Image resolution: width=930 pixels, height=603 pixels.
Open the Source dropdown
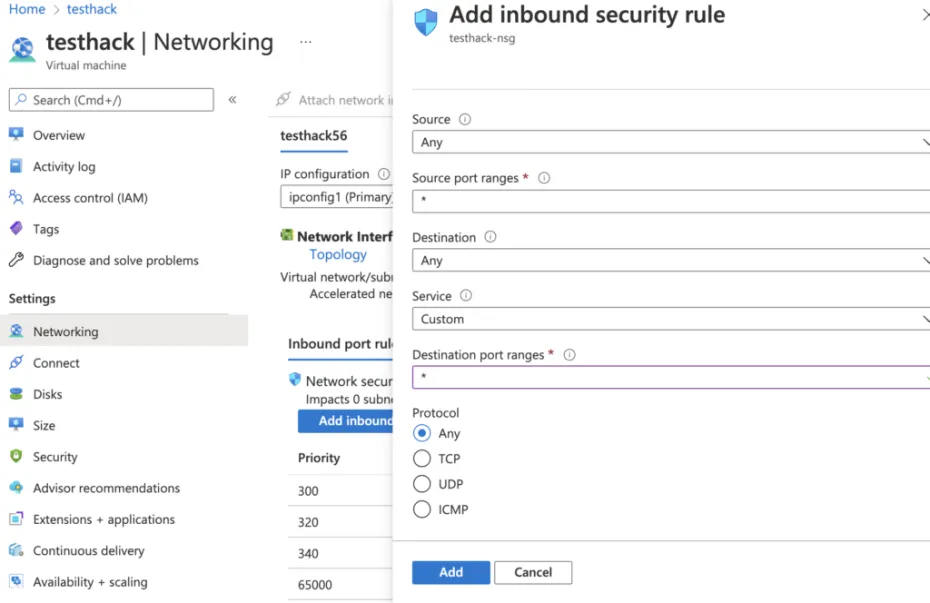pos(671,142)
